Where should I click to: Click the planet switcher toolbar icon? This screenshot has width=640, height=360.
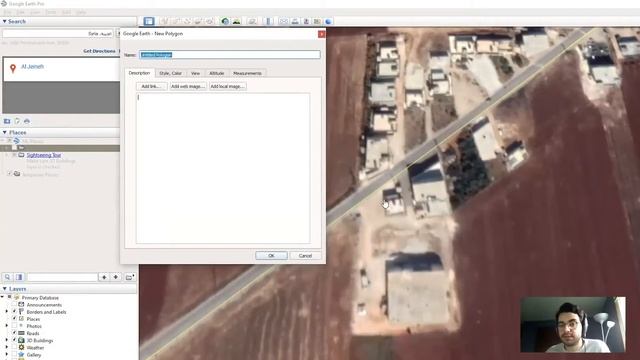click(x=252, y=21)
